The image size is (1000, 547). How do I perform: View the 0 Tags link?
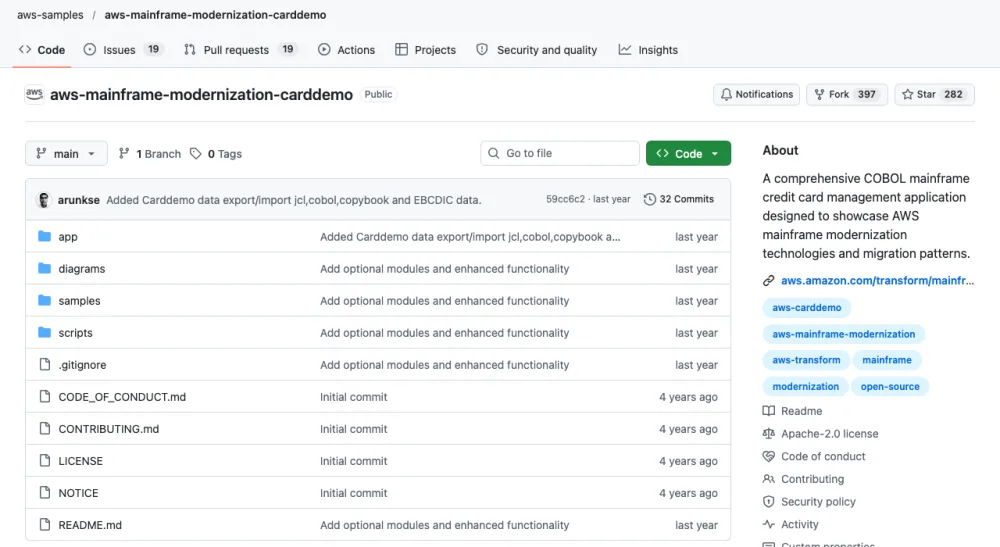pyautogui.click(x=216, y=154)
